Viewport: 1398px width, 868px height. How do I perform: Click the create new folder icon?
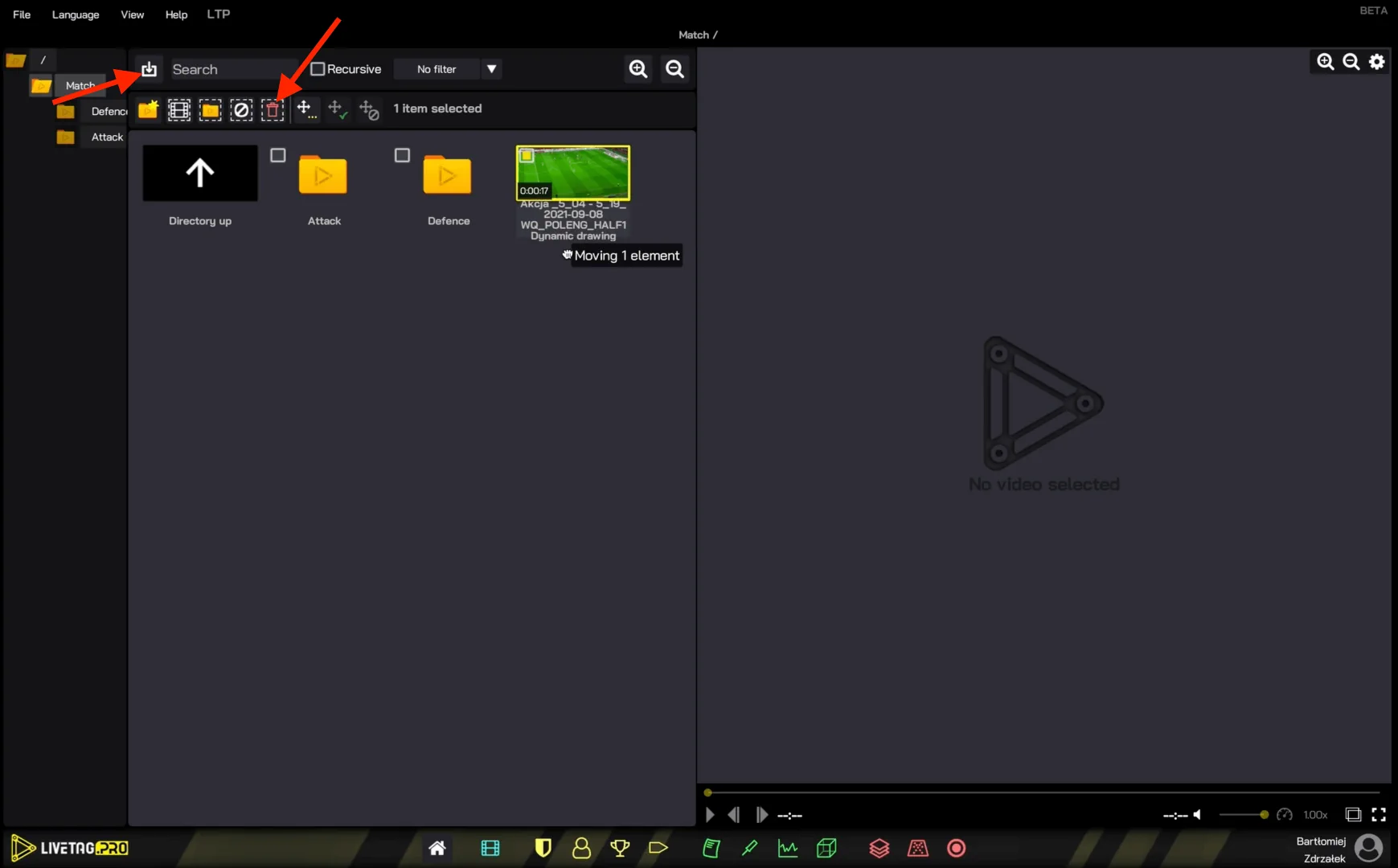click(147, 109)
